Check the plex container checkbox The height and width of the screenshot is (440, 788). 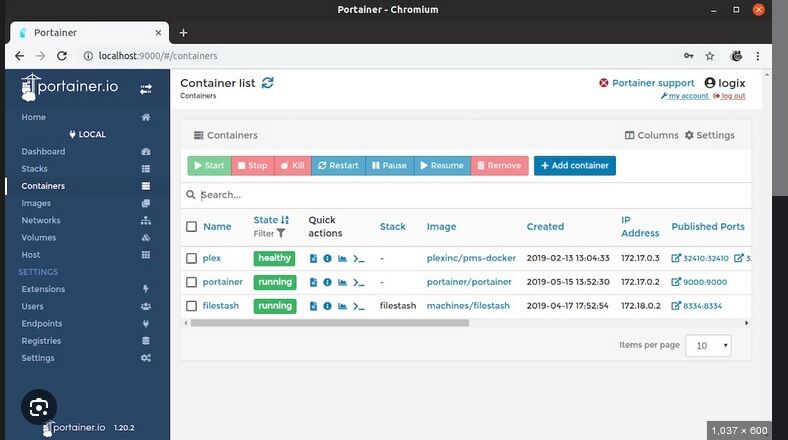191,258
